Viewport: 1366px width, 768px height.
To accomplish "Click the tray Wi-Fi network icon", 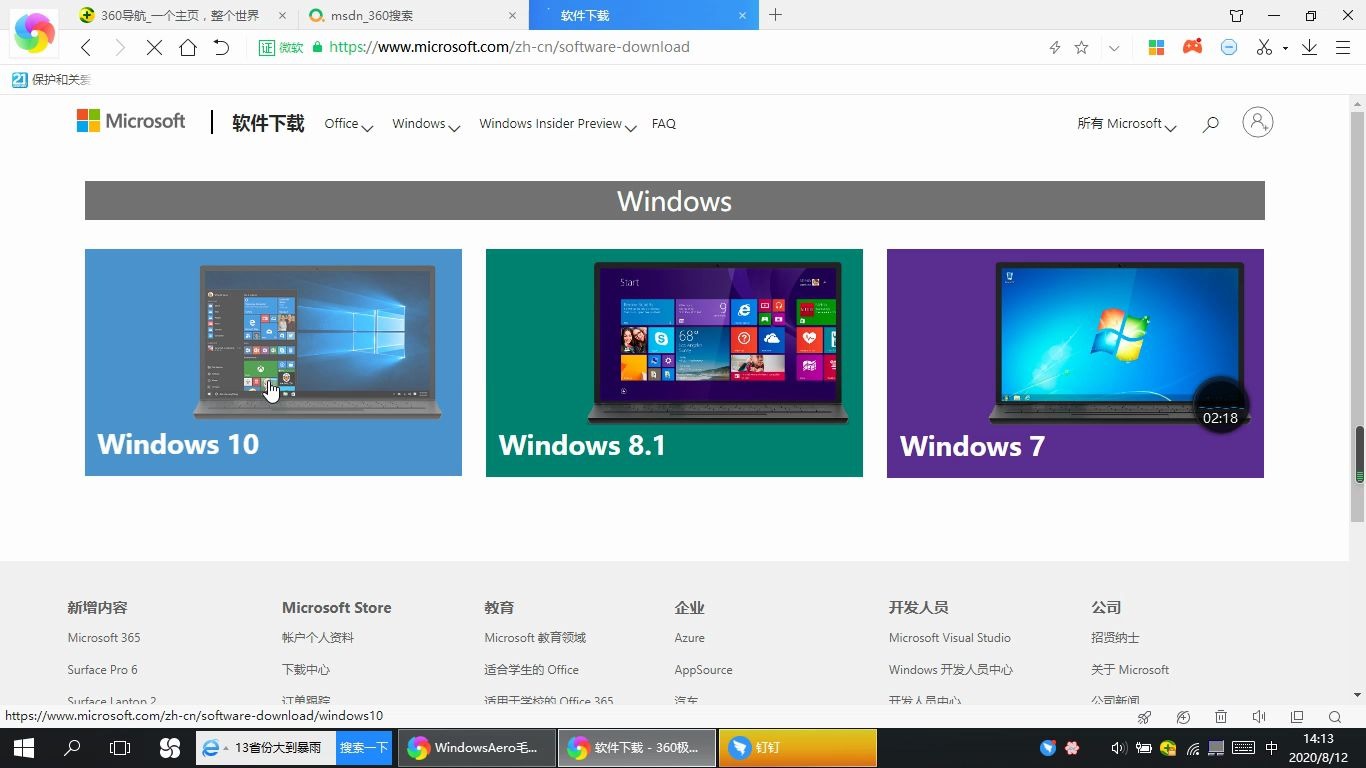I will pos(1193,748).
